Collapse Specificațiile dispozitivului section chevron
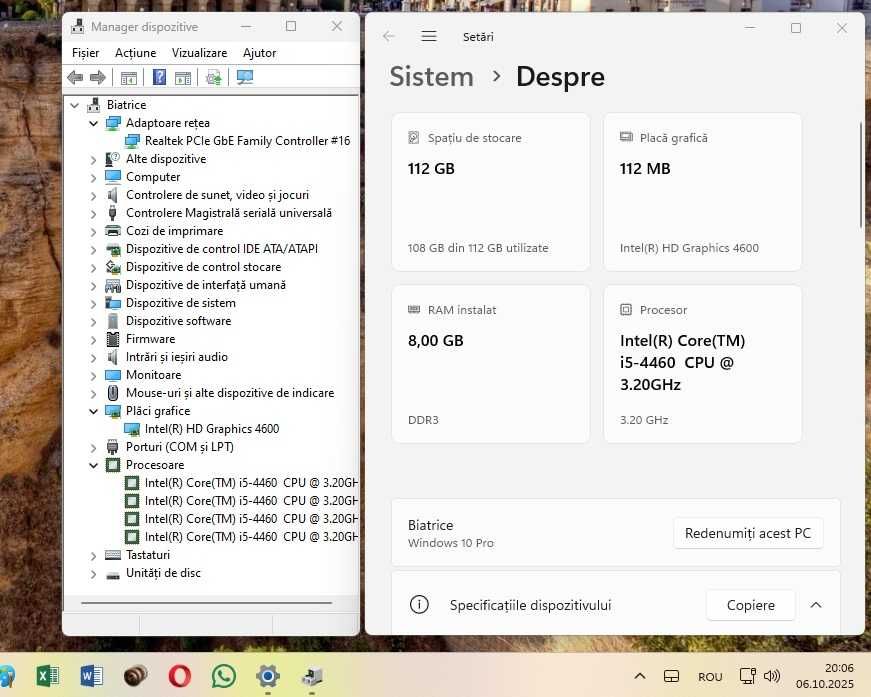The width and height of the screenshot is (871, 697). 815,605
